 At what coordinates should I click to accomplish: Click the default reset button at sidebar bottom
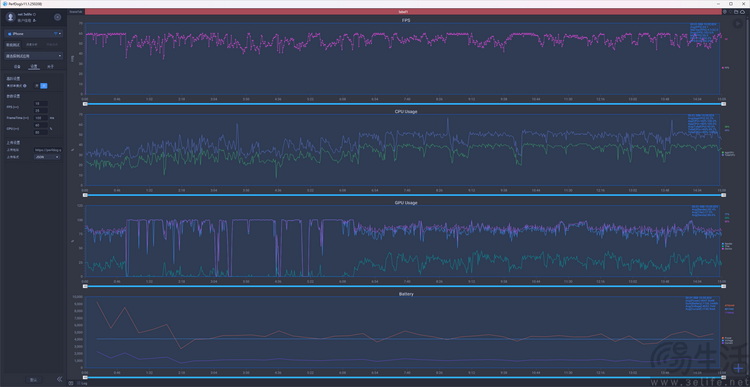(x=33, y=379)
